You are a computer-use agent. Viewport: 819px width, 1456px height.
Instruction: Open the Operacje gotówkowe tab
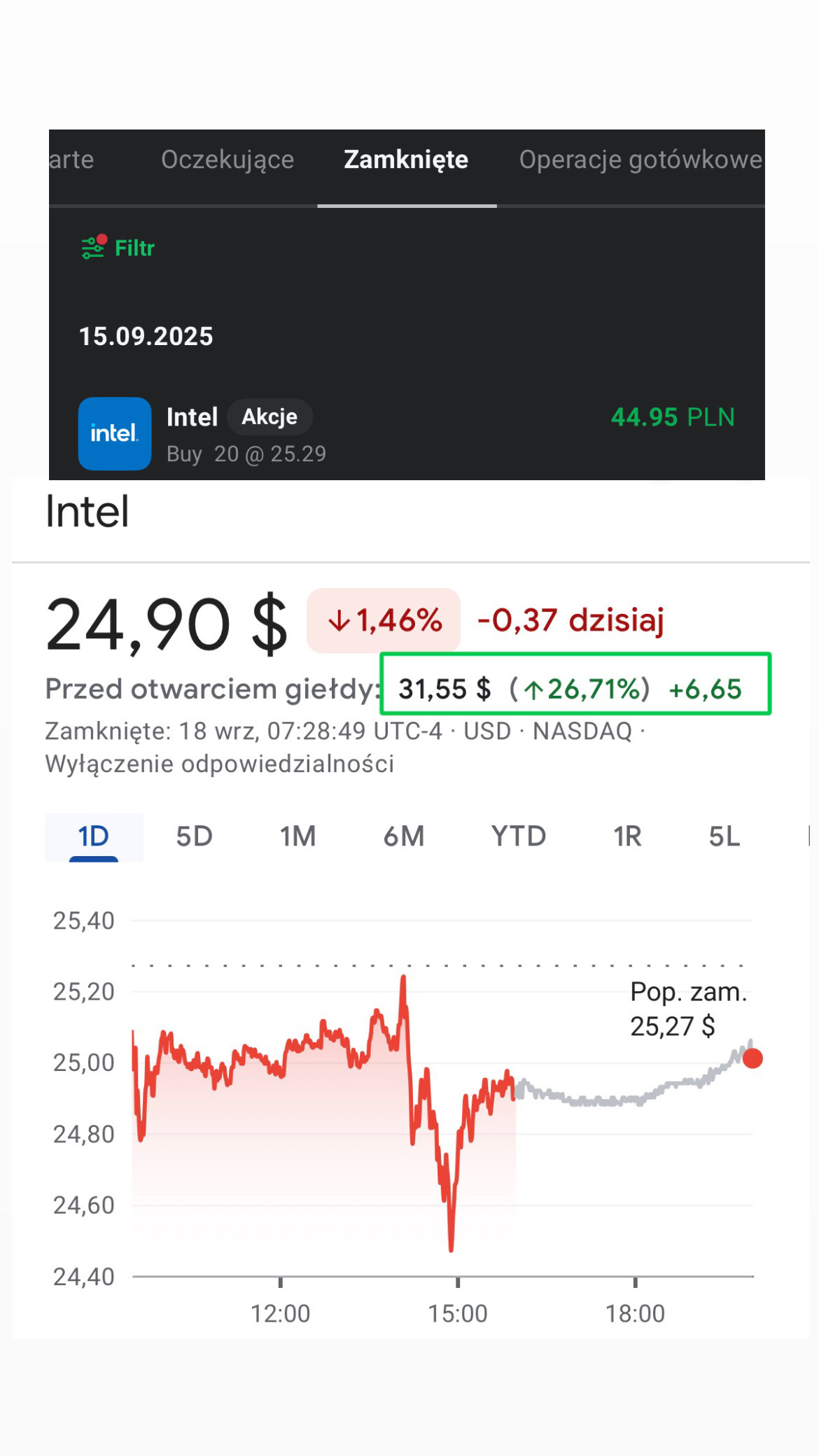640,160
